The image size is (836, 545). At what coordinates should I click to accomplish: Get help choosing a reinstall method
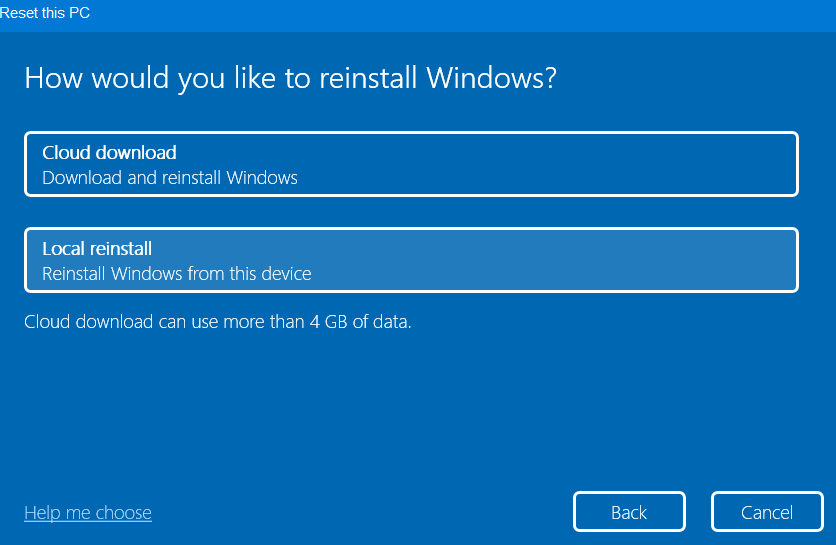coord(88,513)
